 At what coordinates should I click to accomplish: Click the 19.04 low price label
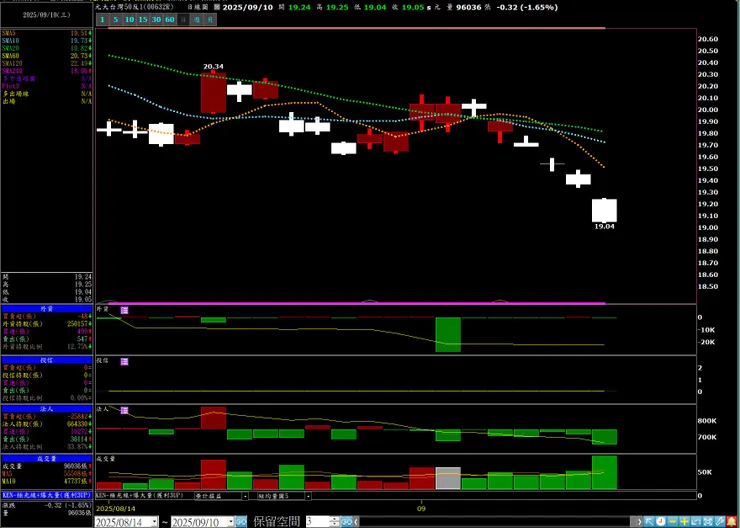point(604,226)
